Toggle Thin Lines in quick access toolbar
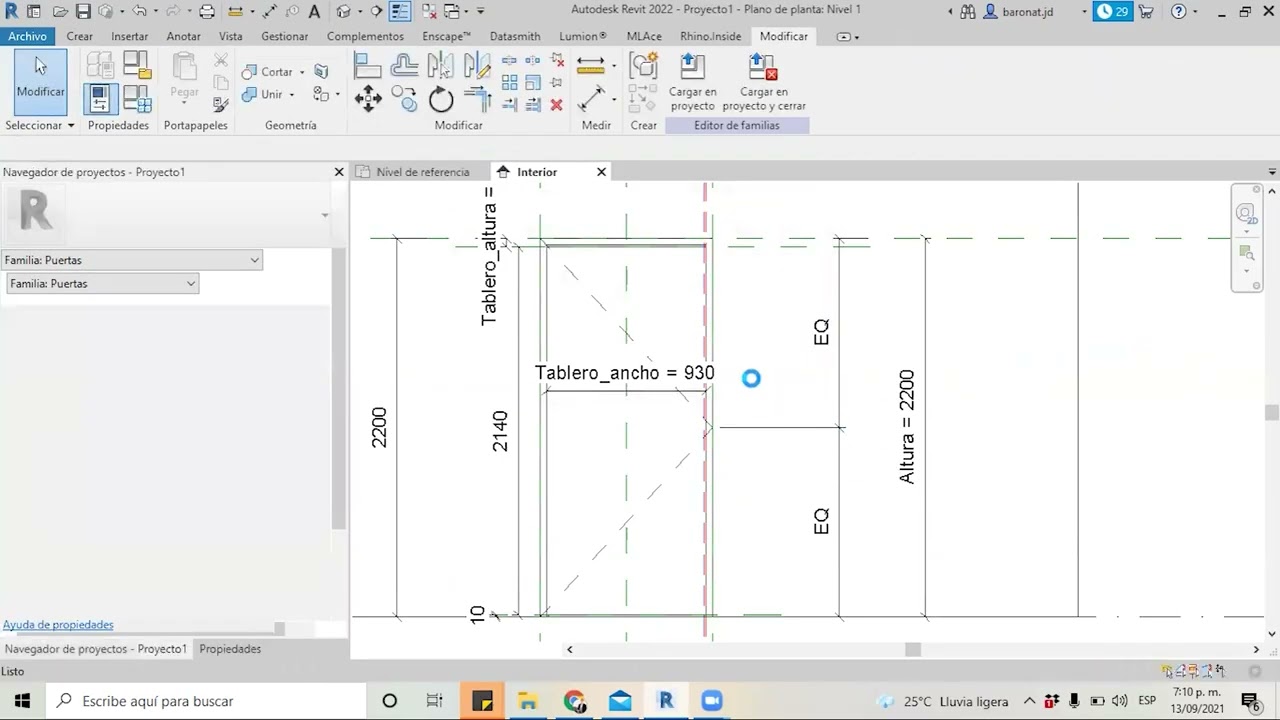 click(399, 11)
